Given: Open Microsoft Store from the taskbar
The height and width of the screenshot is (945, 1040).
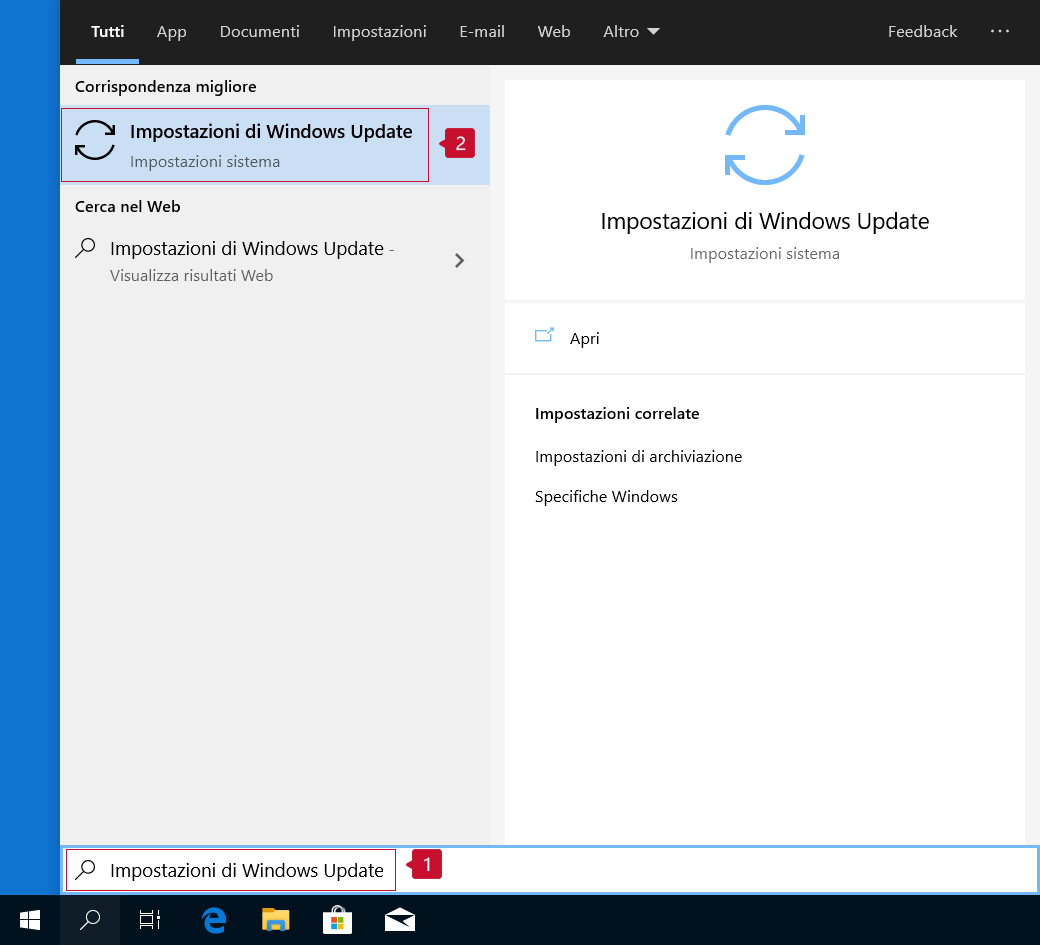Looking at the screenshot, I should [337, 920].
